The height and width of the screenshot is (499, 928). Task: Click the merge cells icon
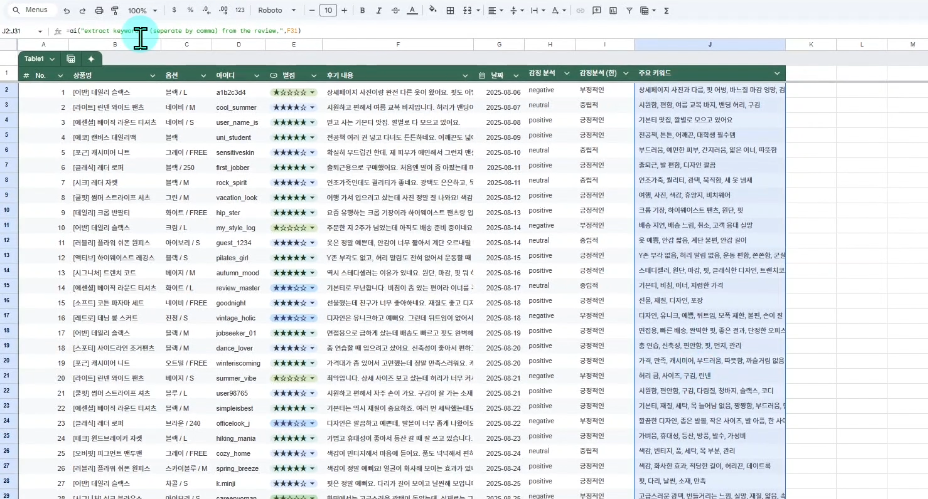(467, 11)
